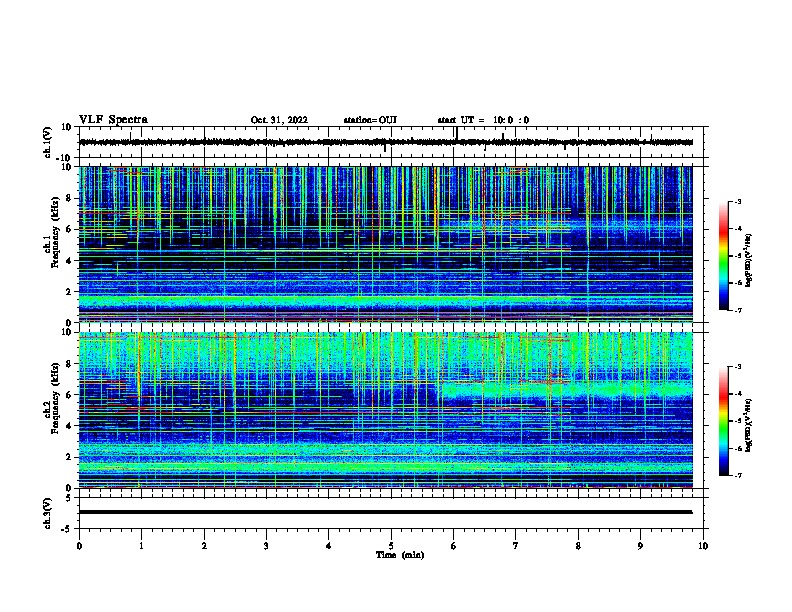Click time axis tick label "1"
This screenshot has width=792, height=612.
[141, 546]
